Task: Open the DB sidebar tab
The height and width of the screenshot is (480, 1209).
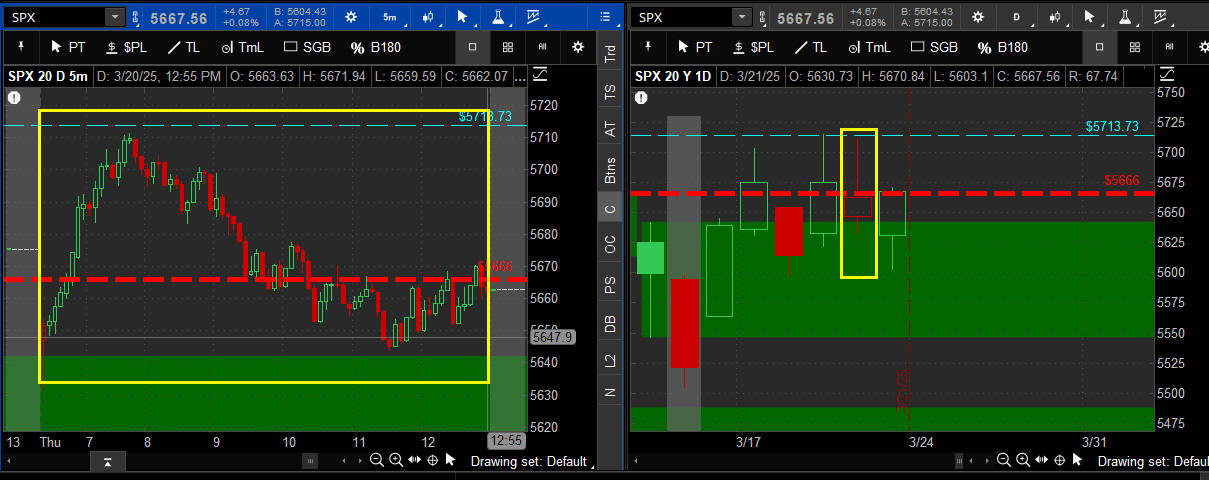Action: 610,324
